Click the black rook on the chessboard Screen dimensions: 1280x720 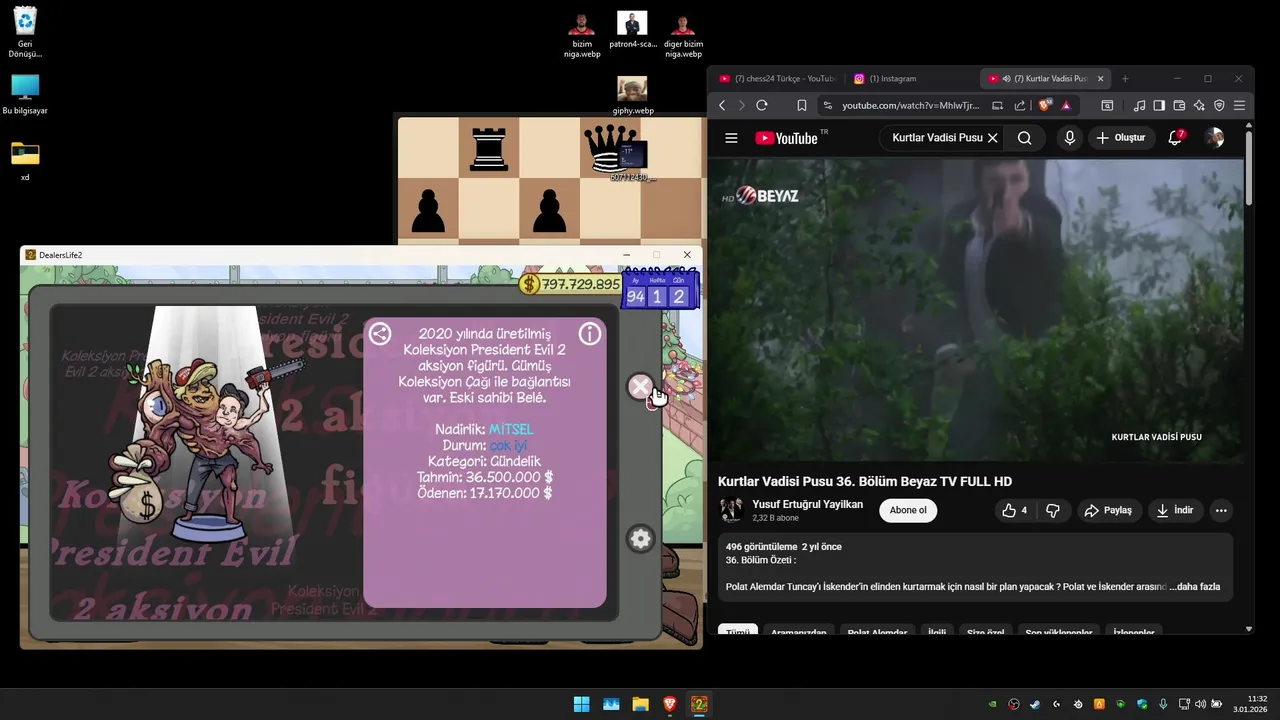tap(489, 148)
